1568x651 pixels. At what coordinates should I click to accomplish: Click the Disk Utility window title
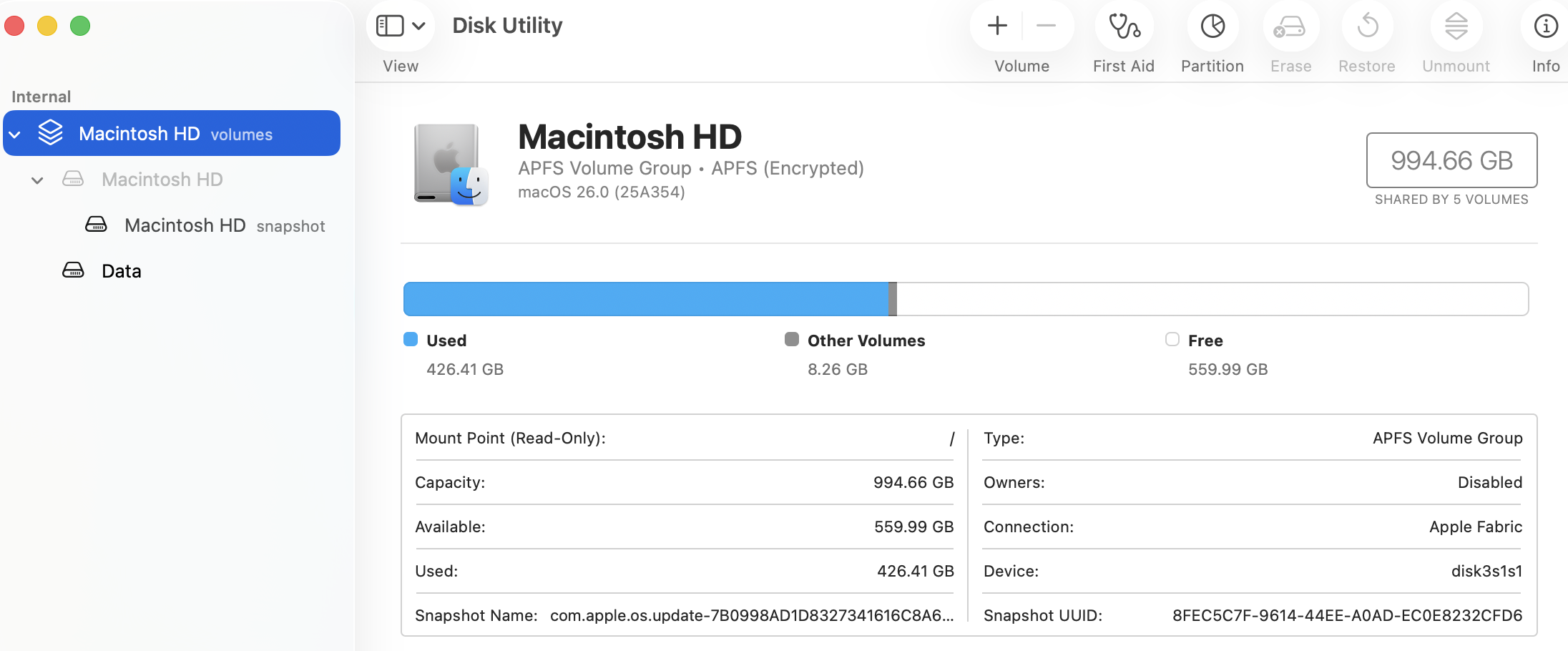[x=507, y=26]
